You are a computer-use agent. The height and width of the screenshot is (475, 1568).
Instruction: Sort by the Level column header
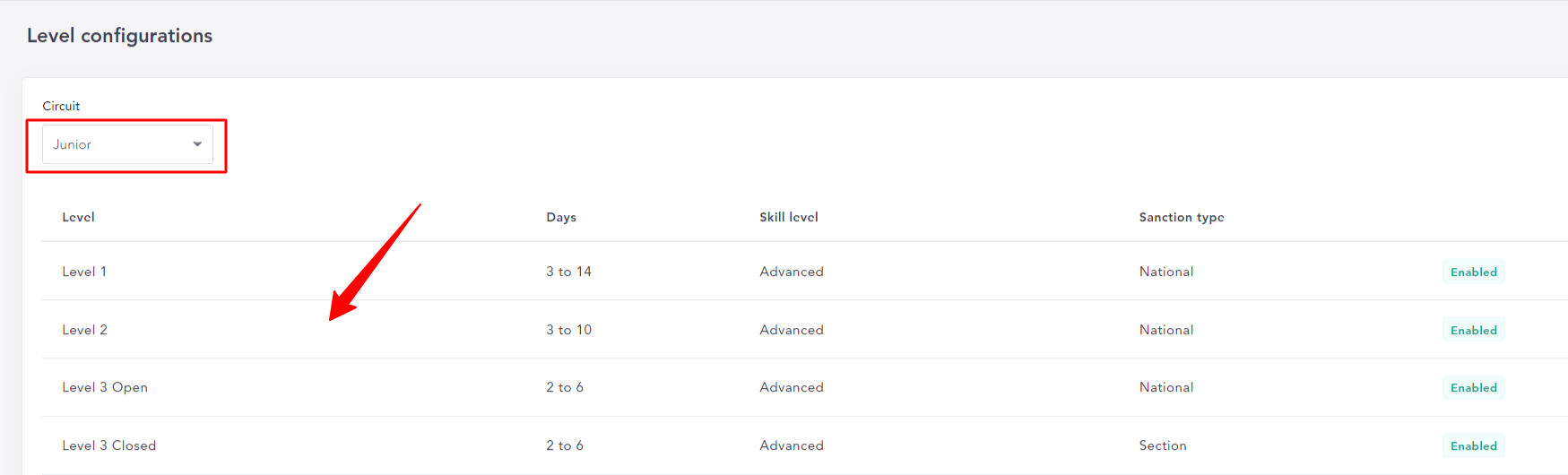78,217
